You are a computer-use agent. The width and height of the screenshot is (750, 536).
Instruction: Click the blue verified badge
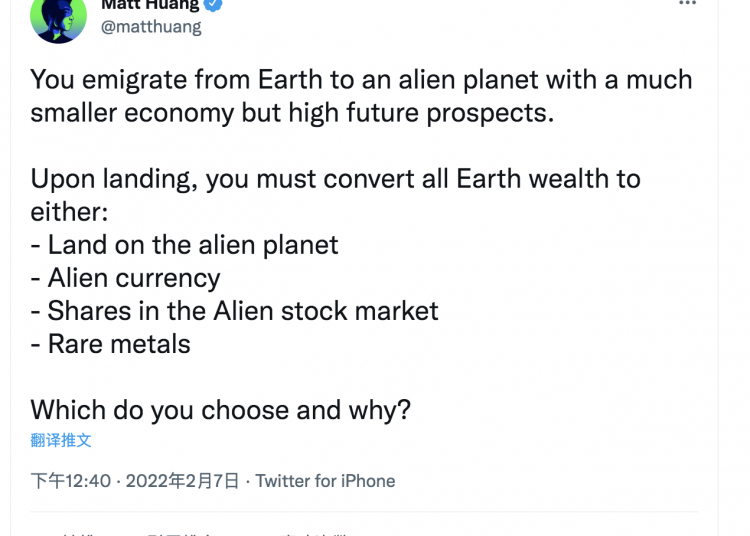(x=213, y=5)
